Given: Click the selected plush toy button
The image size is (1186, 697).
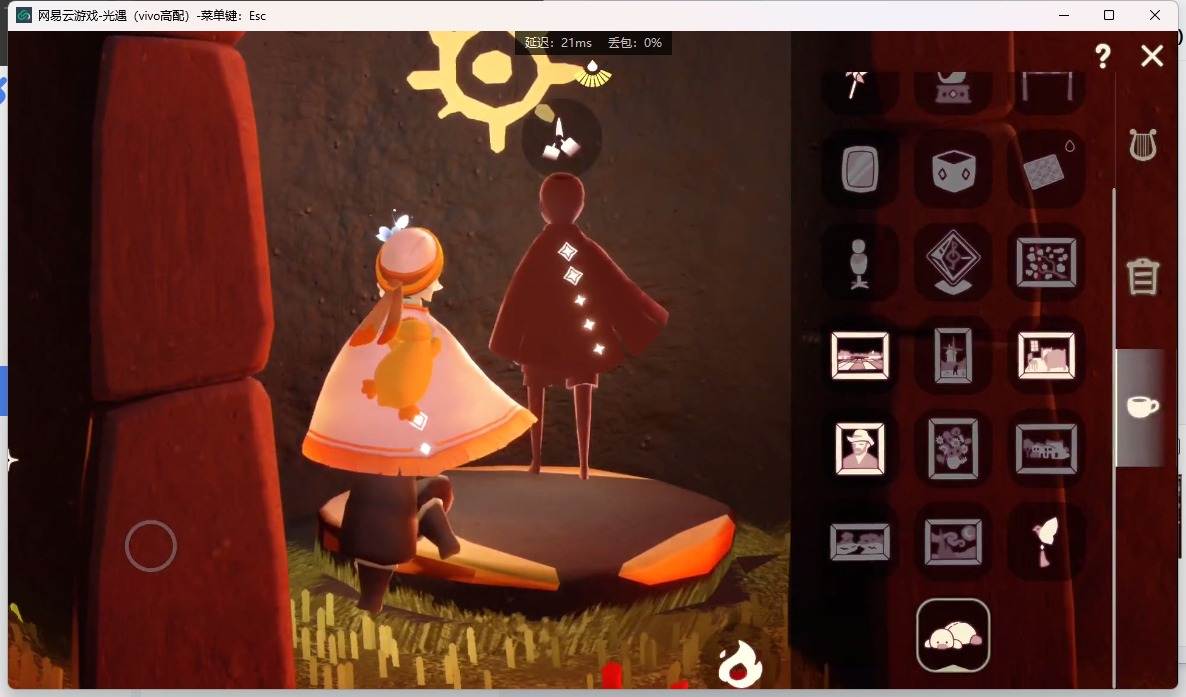Looking at the screenshot, I should (x=953, y=635).
